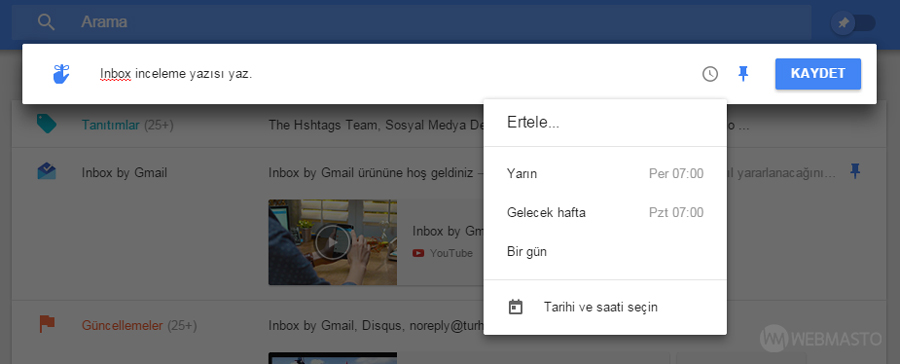Choose 'Bir gün' snooze option

tap(605, 251)
